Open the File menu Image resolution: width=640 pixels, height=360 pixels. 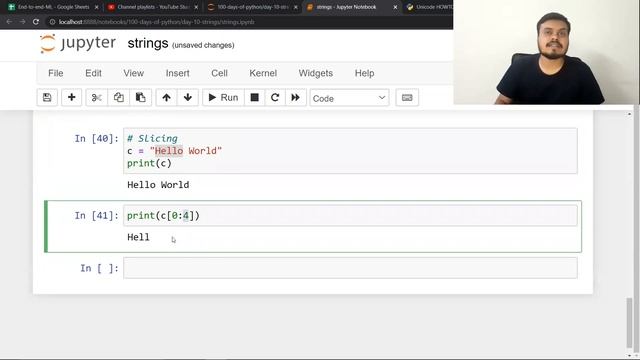click(x=56, y=73)
